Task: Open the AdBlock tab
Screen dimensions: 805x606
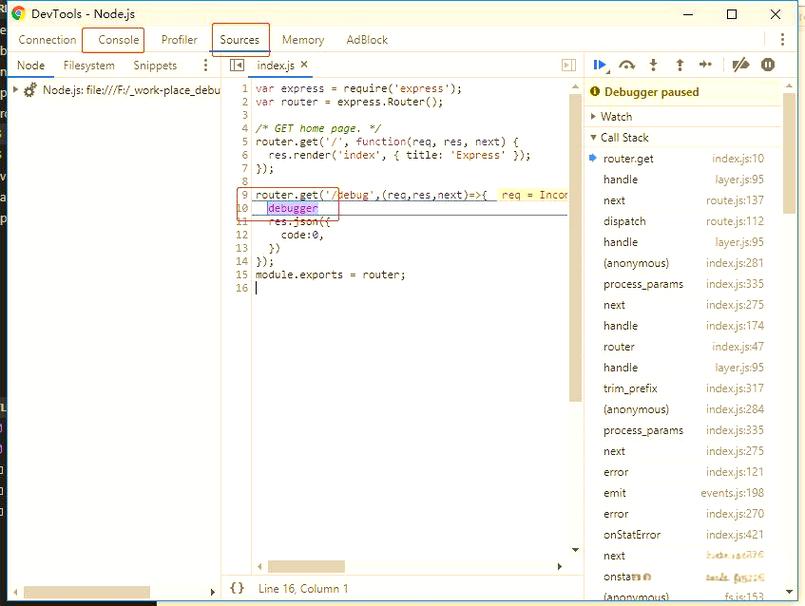Action: coord(367,40)
